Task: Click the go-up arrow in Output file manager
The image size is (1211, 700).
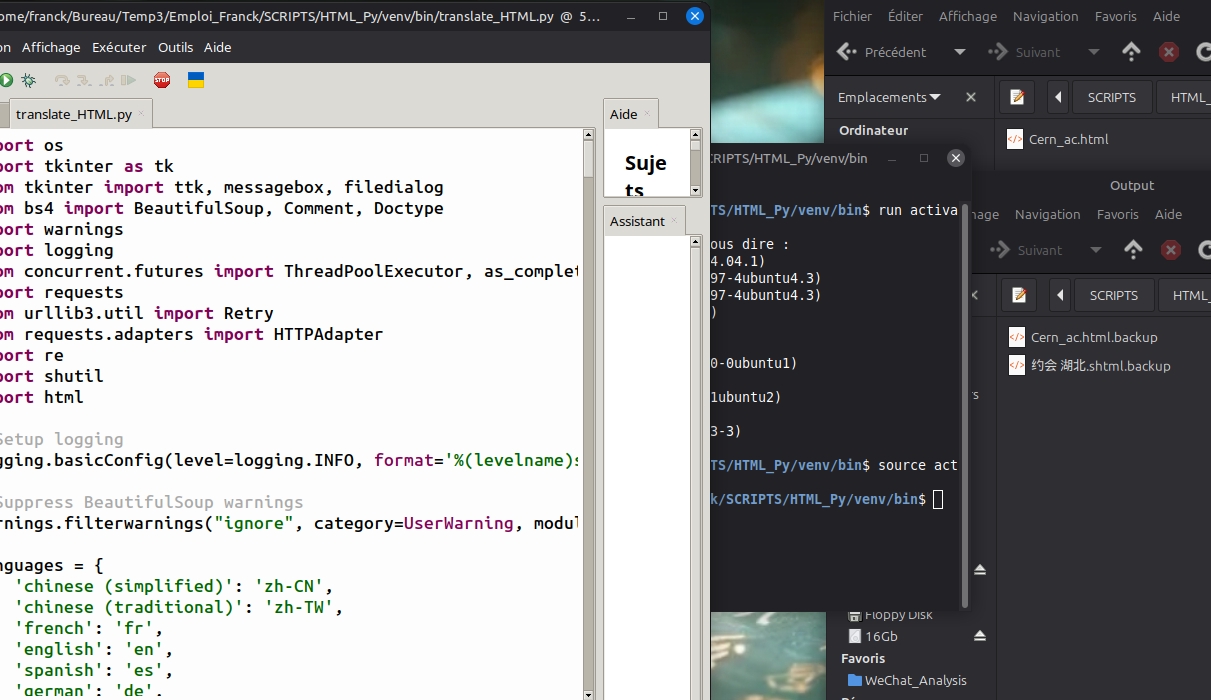Action: 1133,250
